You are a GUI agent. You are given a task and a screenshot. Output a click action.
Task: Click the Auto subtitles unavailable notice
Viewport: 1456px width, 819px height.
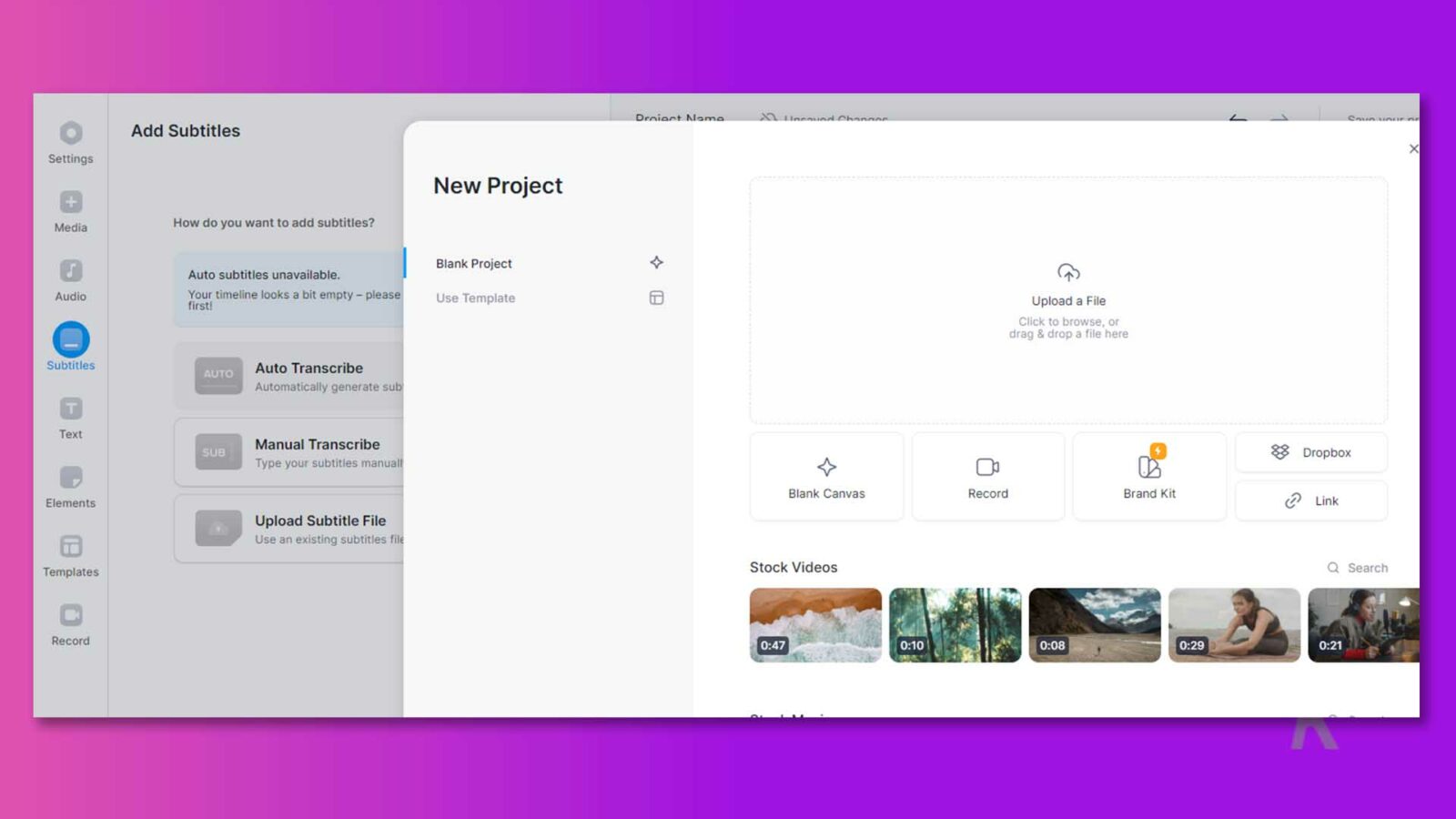tap(289, 289)
